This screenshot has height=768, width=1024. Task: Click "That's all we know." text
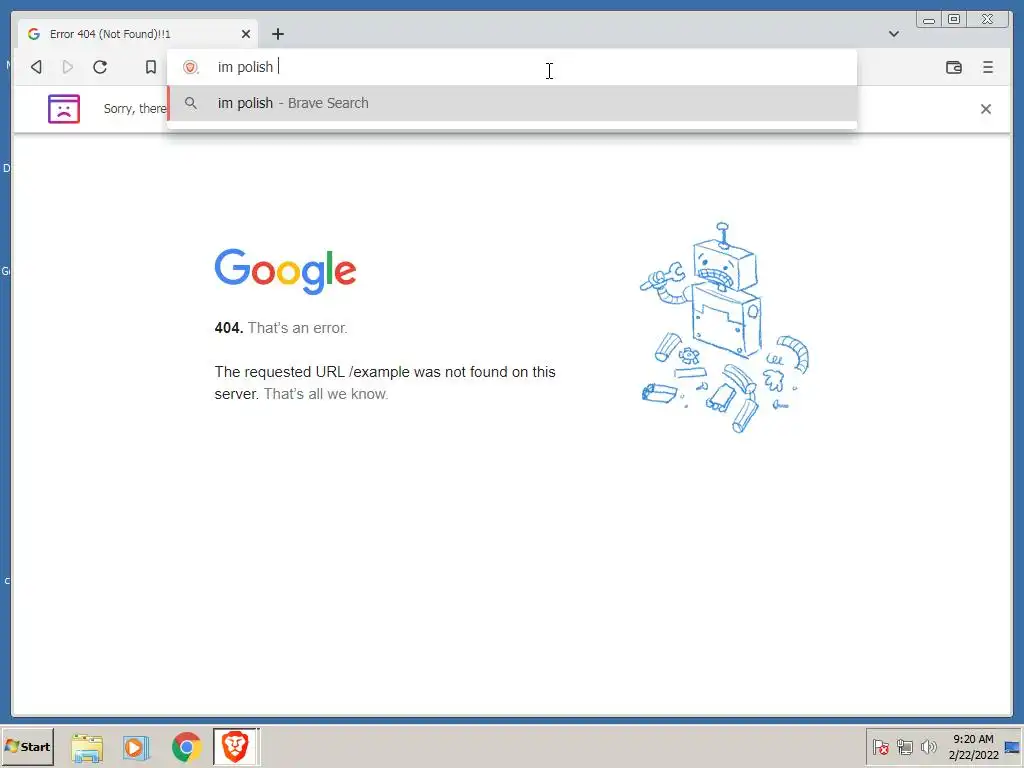point(326,394)
